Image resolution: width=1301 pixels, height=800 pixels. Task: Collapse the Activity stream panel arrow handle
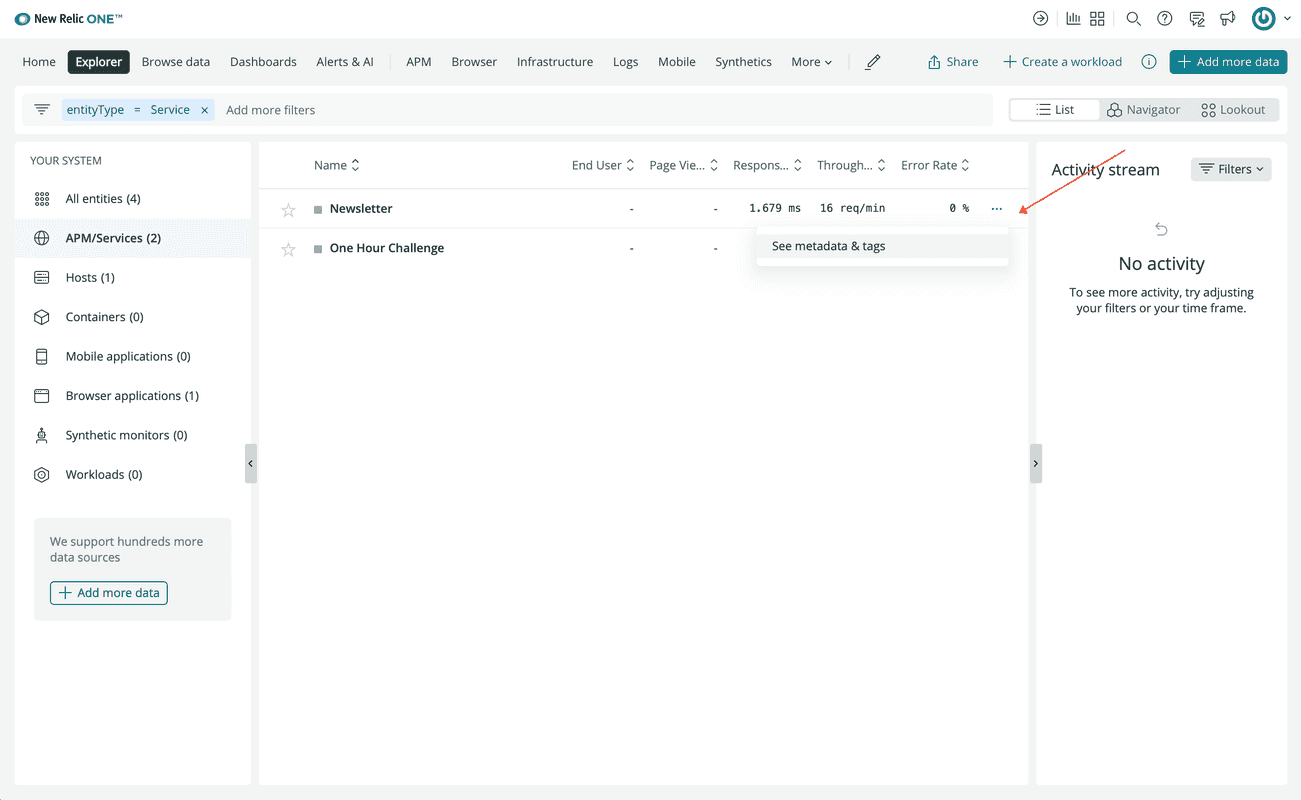point(1036,464)
